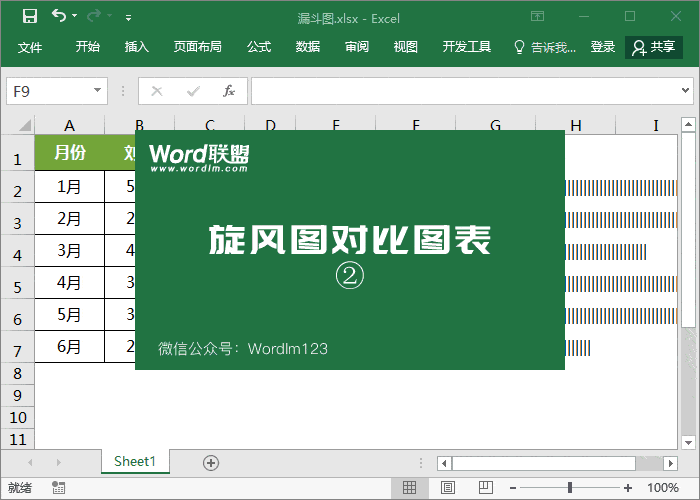Open the 数据 ribbon tab

point(308,47)
